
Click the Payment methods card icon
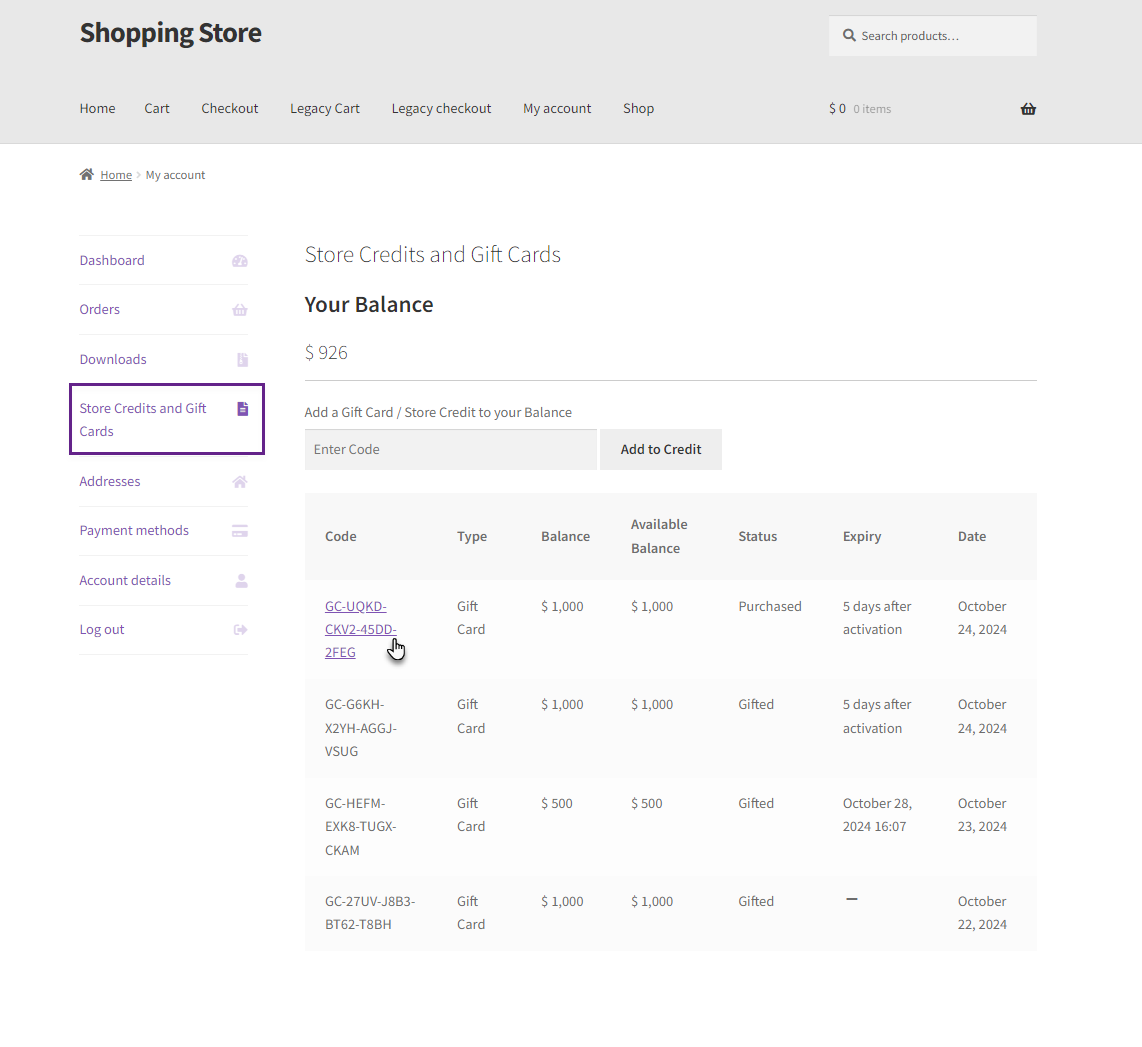[x=240, y=531]
